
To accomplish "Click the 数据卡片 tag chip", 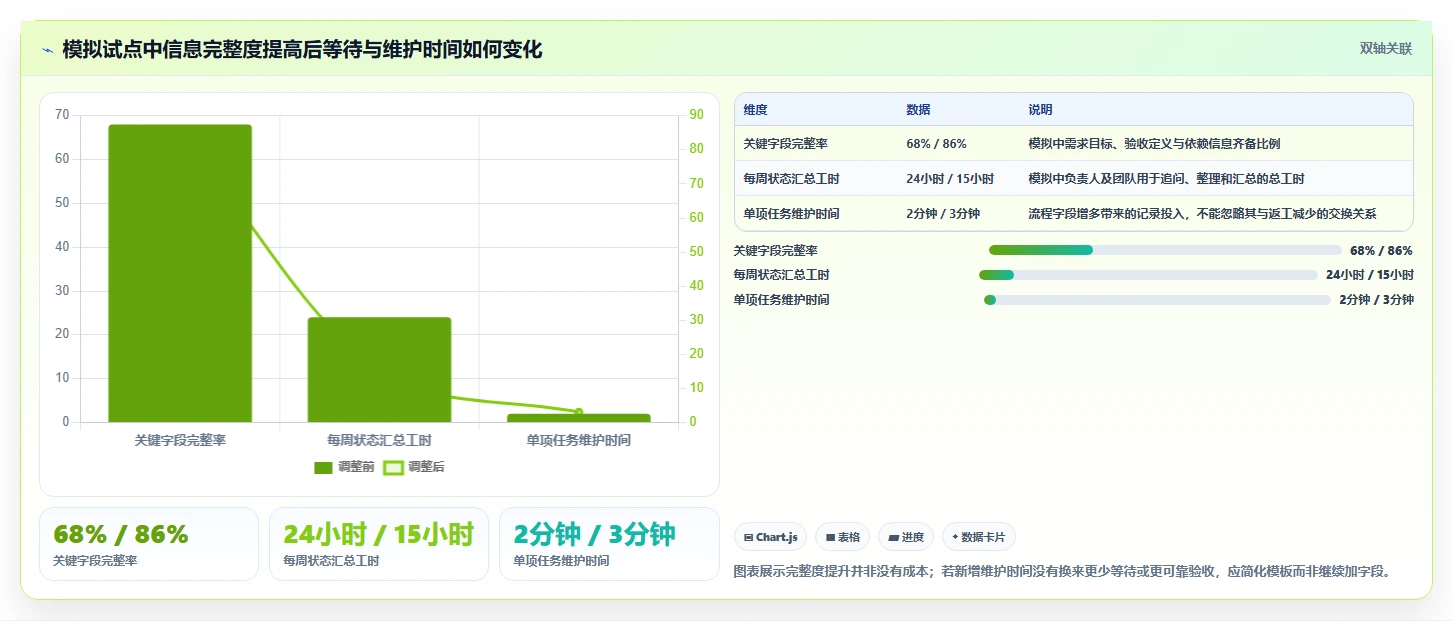I will point(979,537).
